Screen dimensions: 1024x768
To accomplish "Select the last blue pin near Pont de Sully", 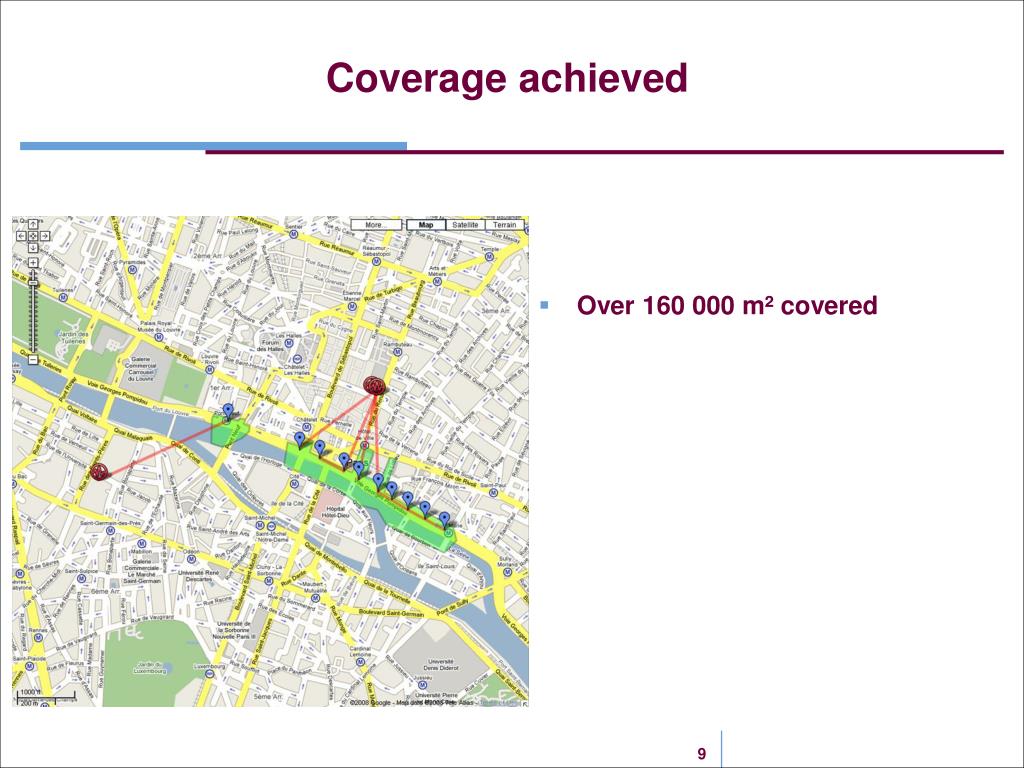I will tap(445, 520).
